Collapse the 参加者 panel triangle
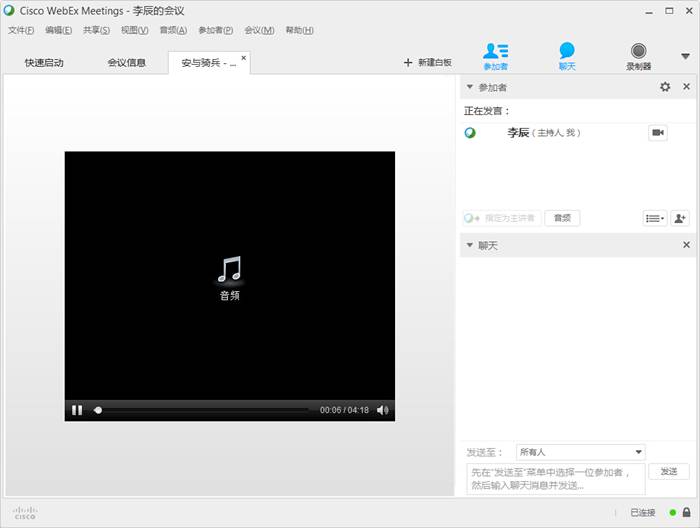The height and width of the screenshot is (528, 700). (x=470, y=87)
